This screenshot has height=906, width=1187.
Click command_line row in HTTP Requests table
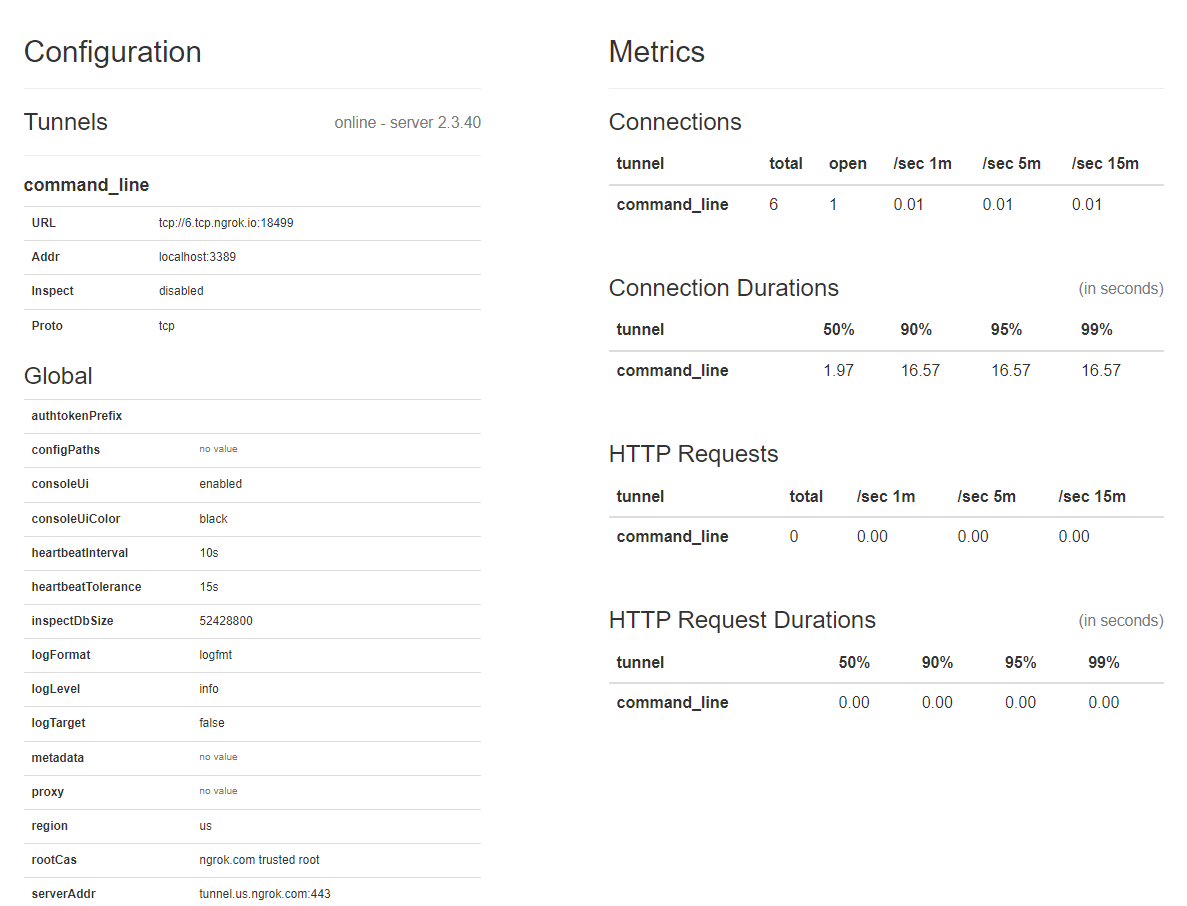(x=886, y=537)
